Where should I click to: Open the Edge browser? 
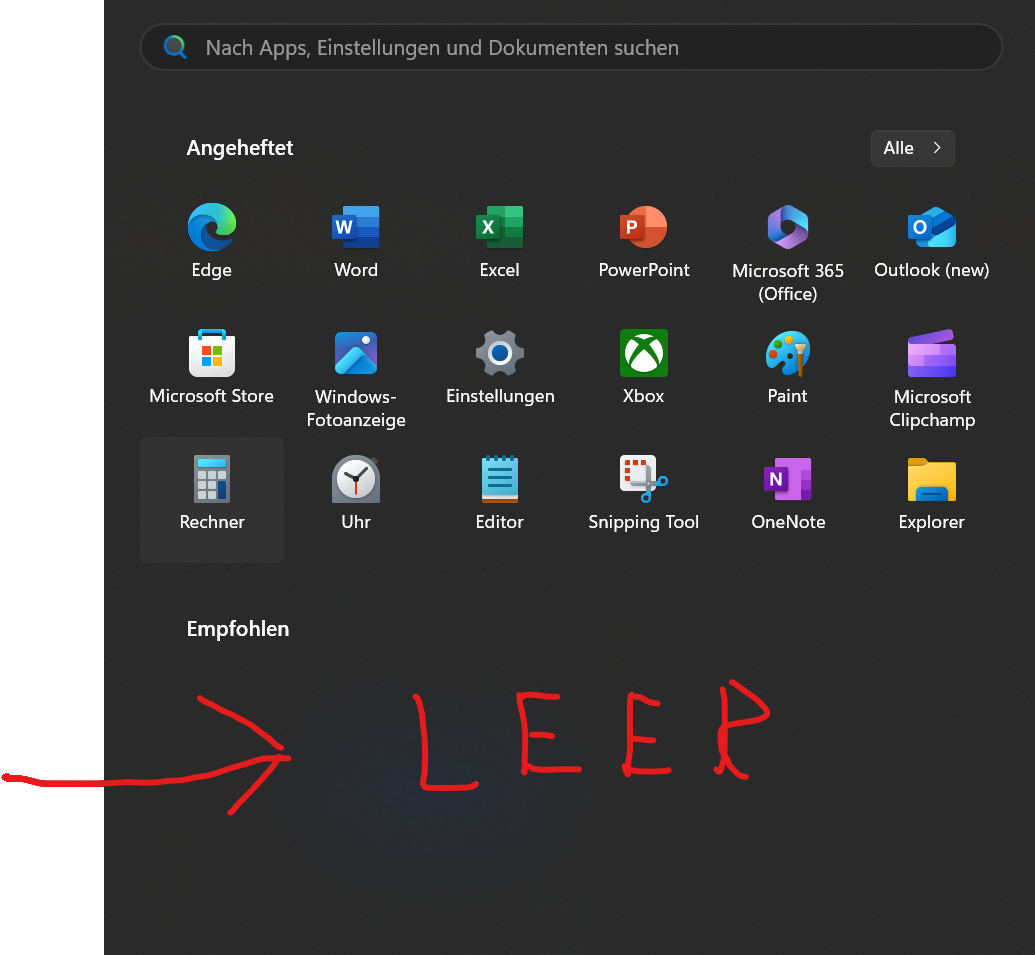click(x=212, y=241)
